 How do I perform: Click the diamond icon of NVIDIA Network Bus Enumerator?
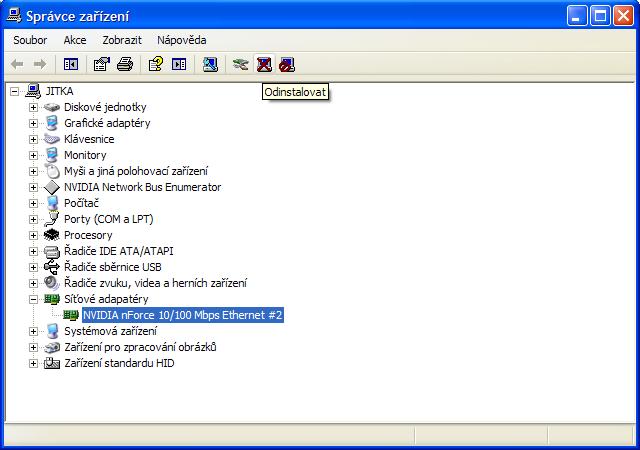(52, 187)
